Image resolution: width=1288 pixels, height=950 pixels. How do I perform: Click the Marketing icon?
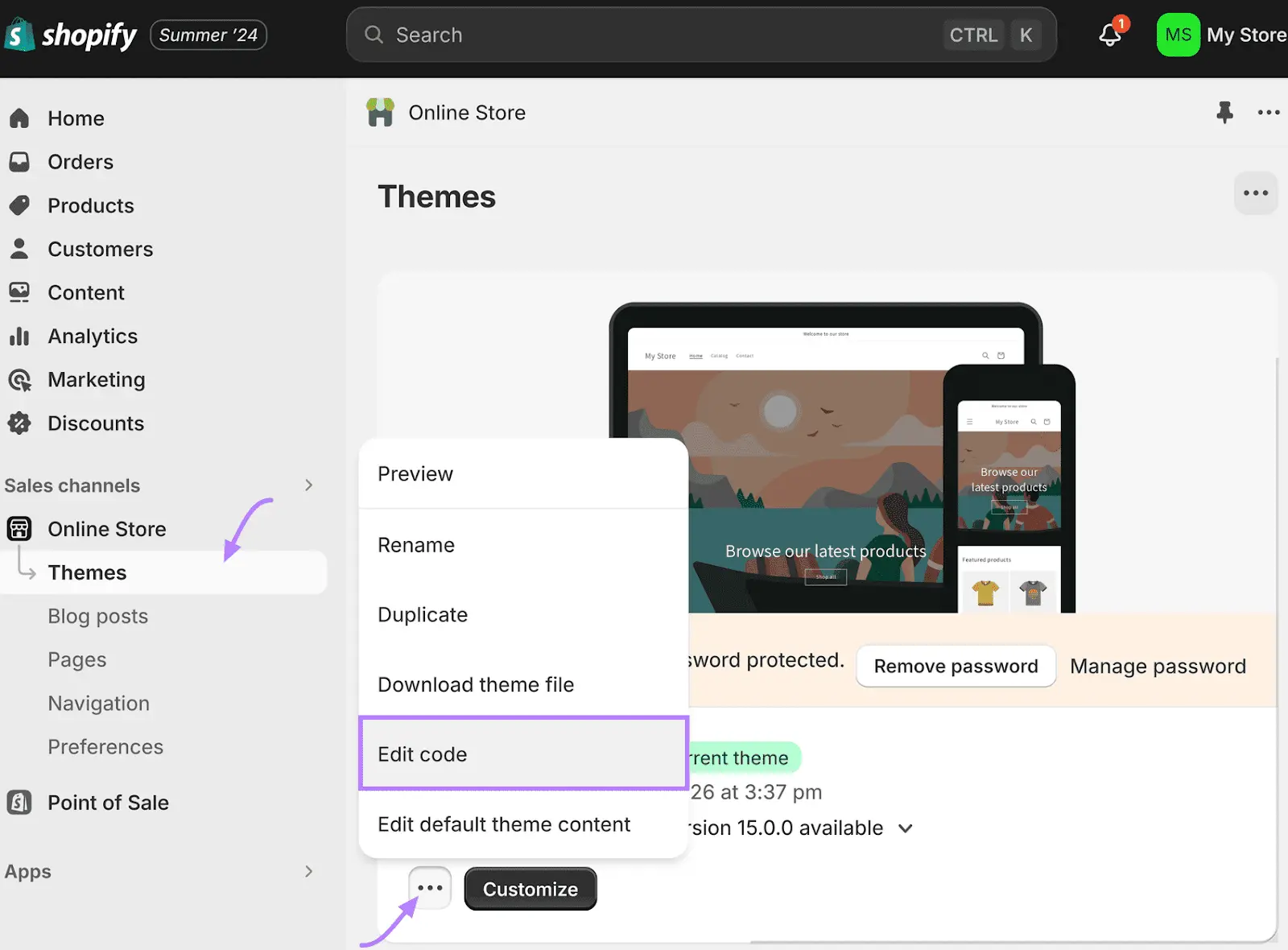coord(20,379)
